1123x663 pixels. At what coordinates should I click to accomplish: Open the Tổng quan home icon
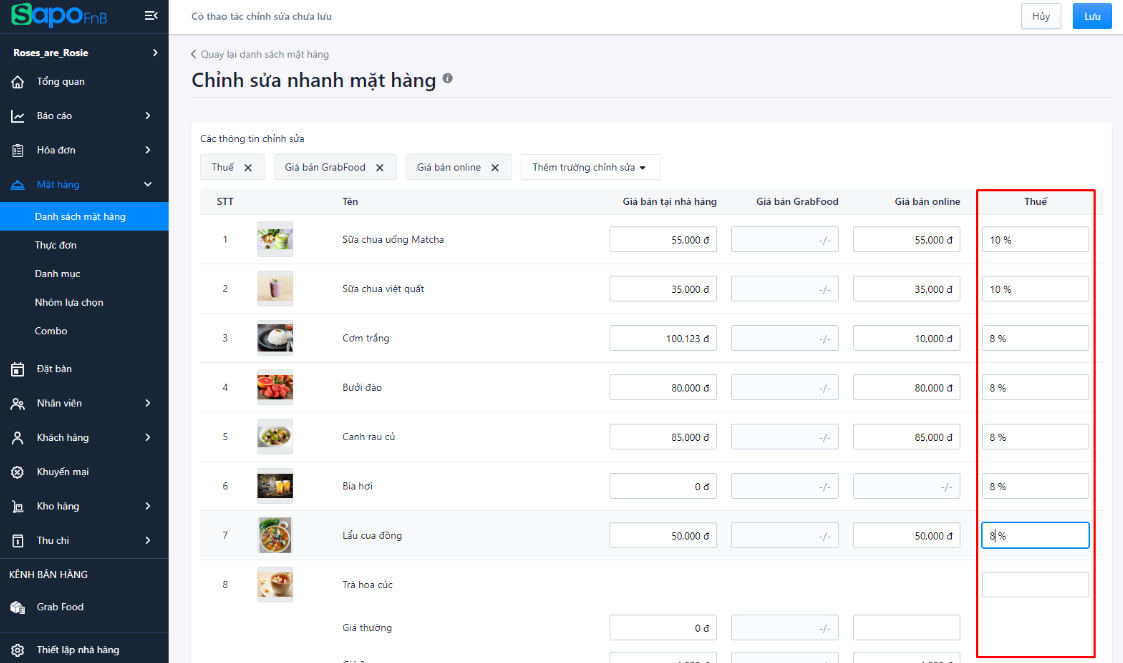(x=18, y=82)
